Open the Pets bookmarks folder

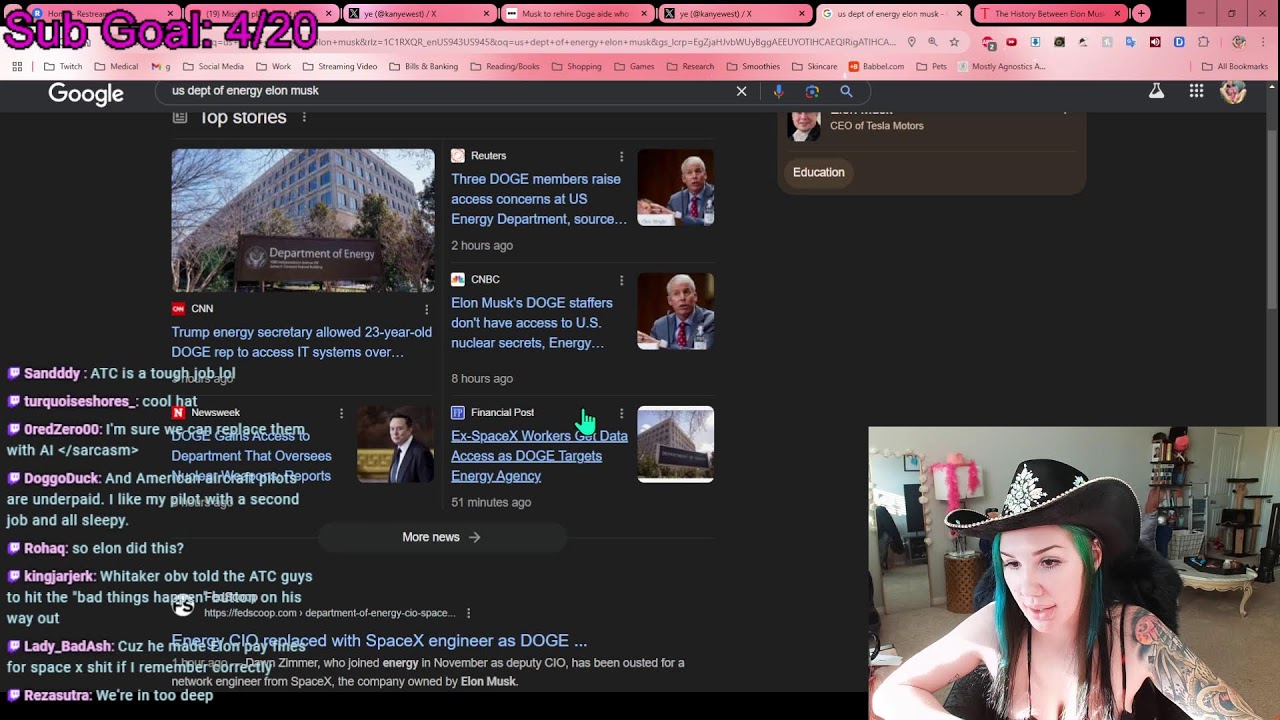pyautogui.click(x=931, y=66)
